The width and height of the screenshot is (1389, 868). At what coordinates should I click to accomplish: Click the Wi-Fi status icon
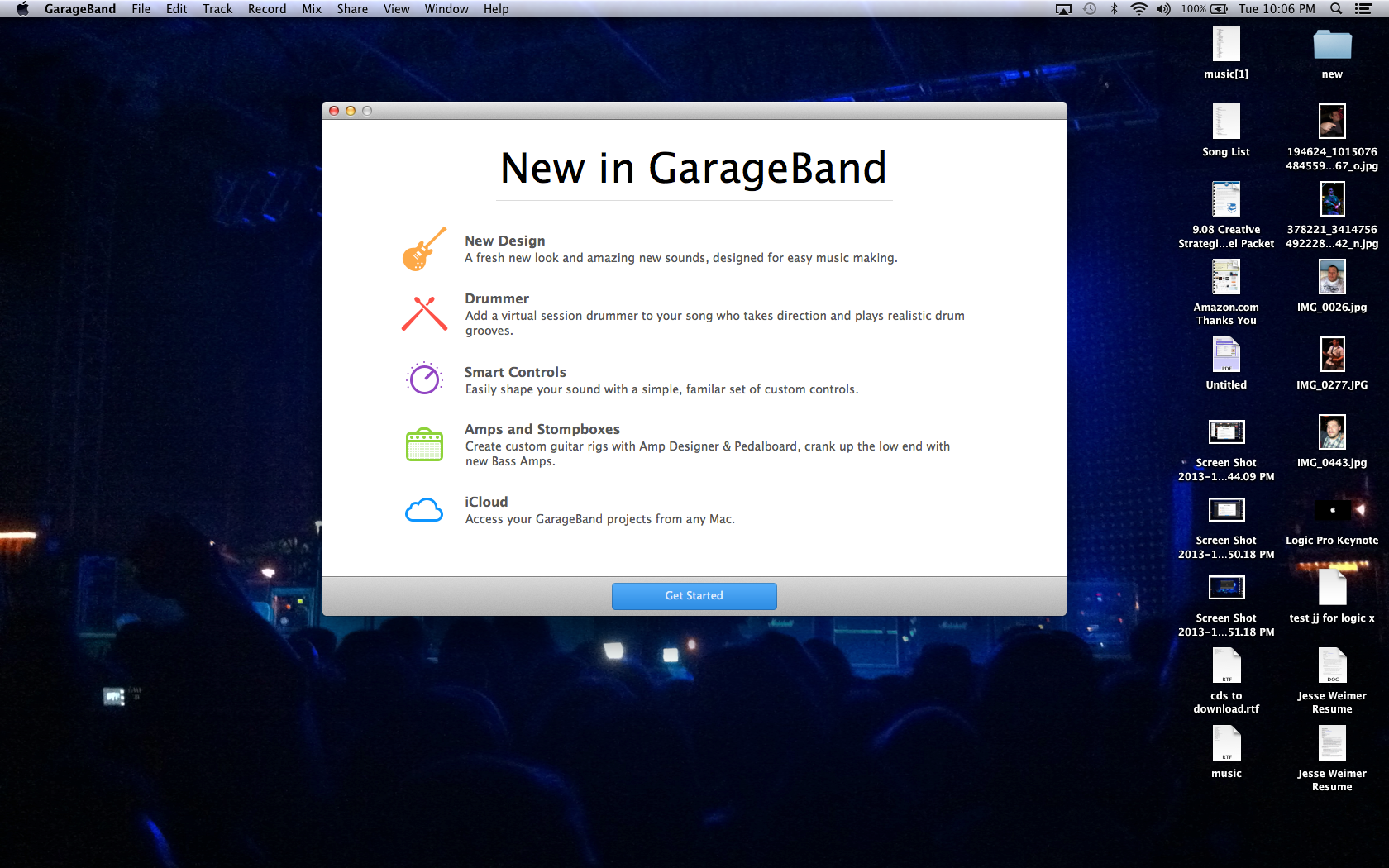[1139, 9]
